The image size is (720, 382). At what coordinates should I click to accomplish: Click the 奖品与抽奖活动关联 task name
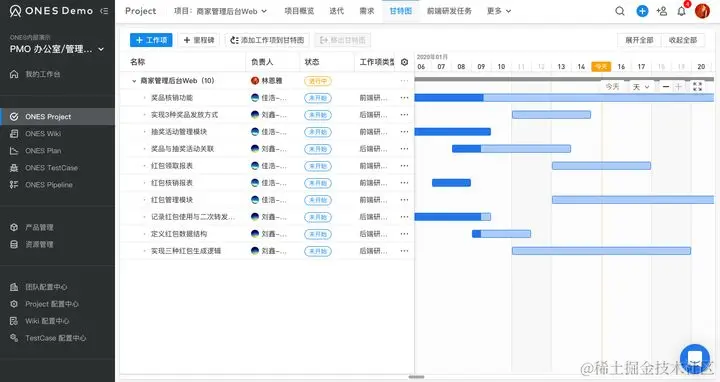(x=182, y=149)
